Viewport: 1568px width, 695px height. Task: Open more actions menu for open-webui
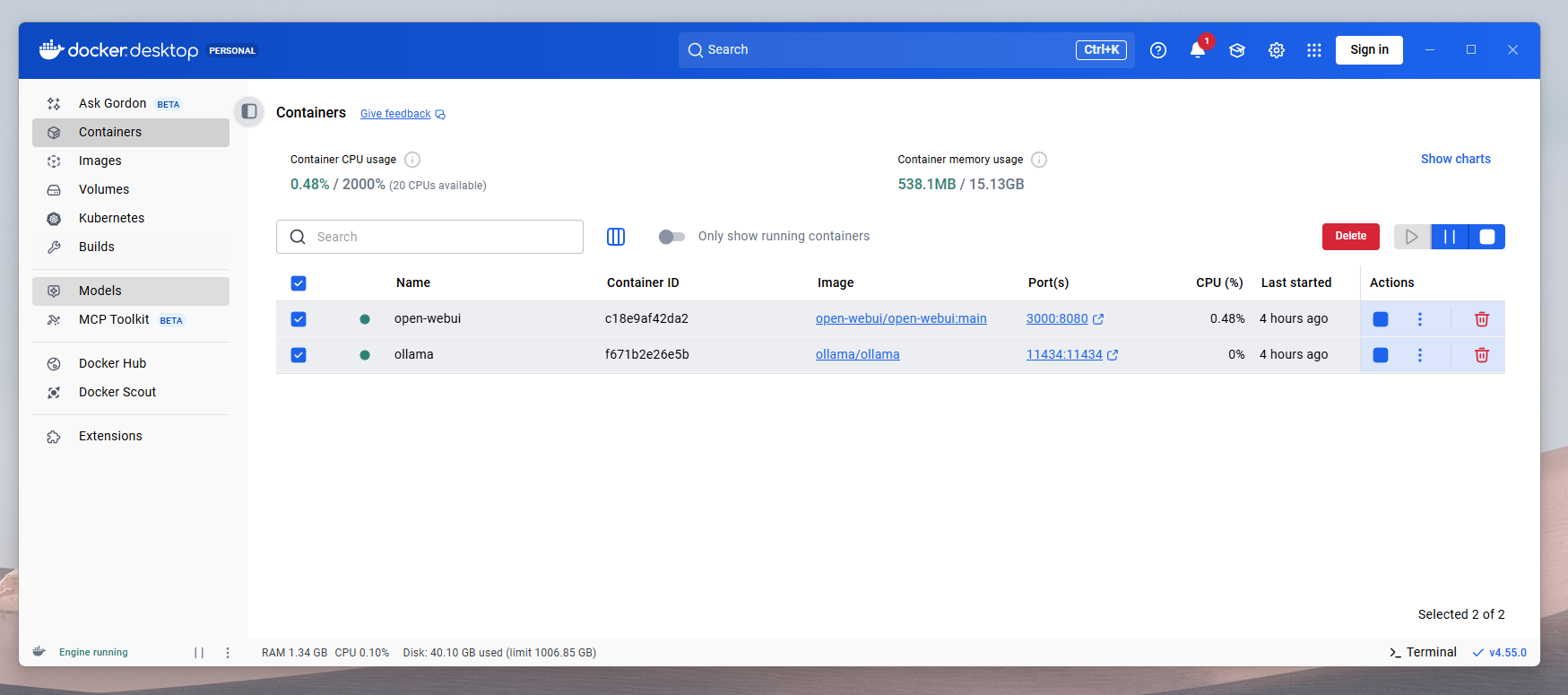click(x=1419, y=319)
